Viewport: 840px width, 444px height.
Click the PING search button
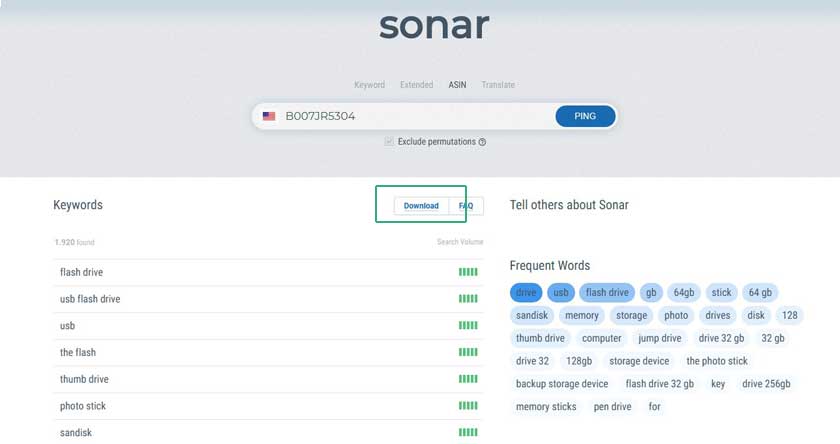(585, 116)
